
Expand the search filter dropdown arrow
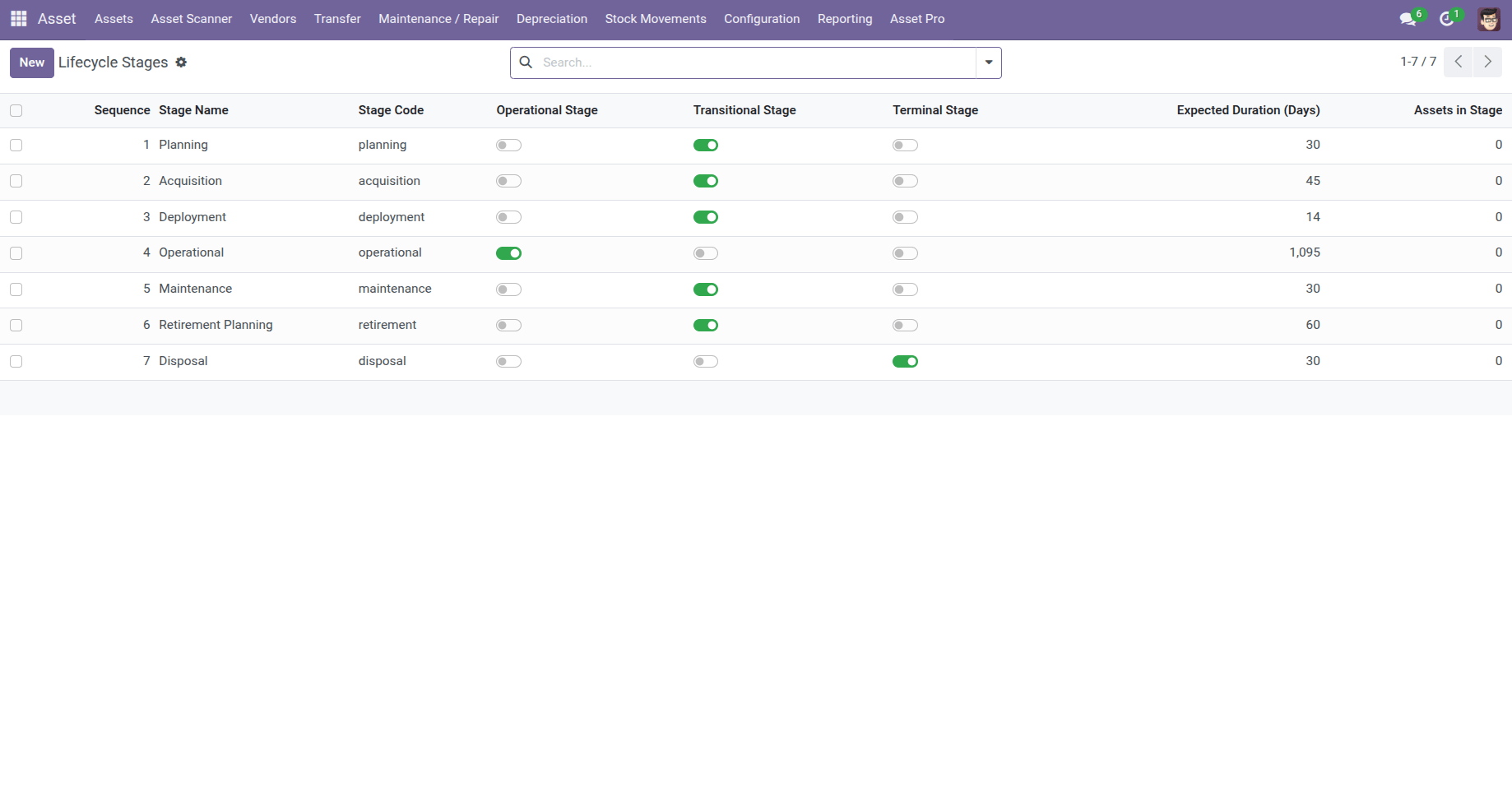pos(989,62)
